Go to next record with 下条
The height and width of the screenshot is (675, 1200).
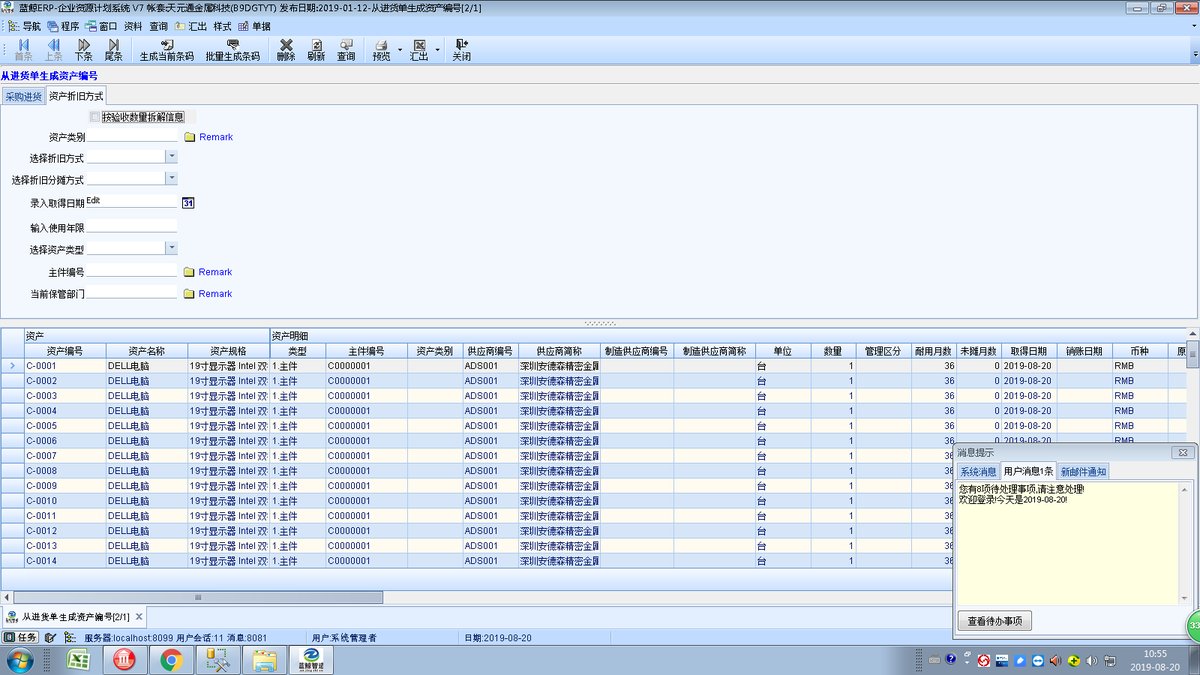click(x=84, y=50)
